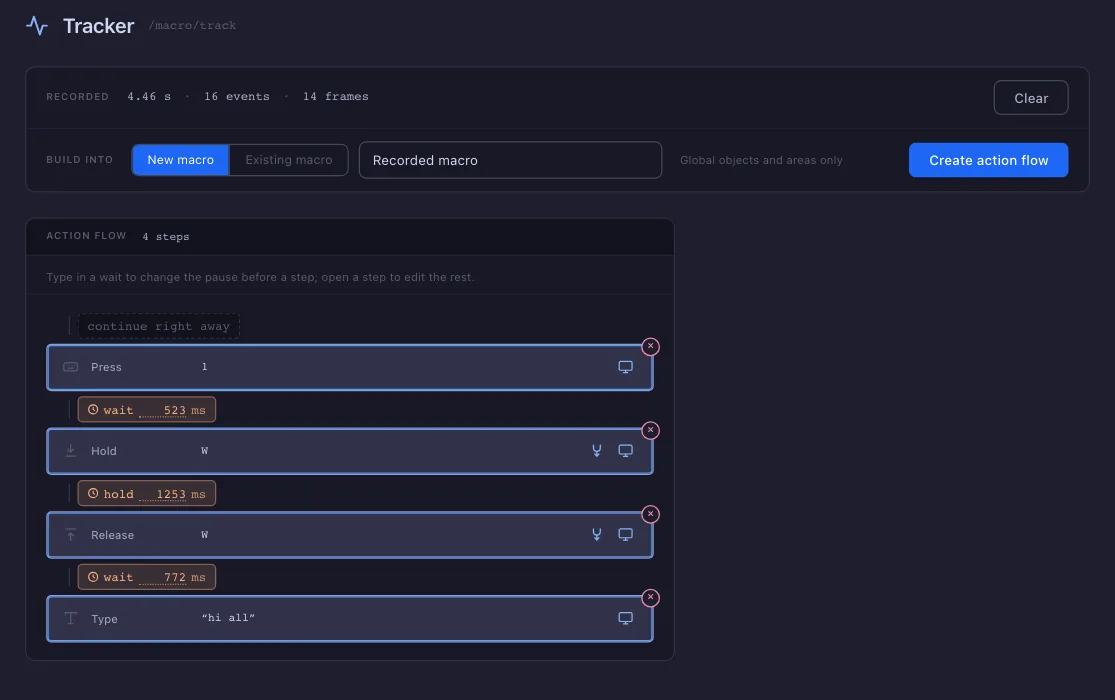Screen dimensions: 1115x700
Task: Remove the Type "hi all" step
Action: tap(650, 598)
